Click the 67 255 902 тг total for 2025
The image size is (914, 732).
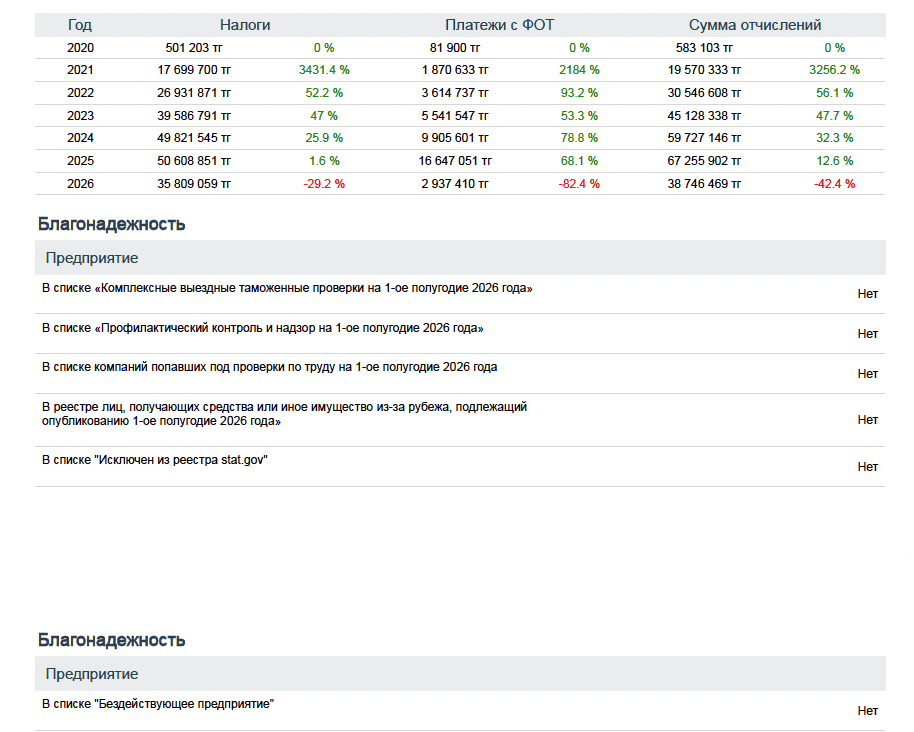click(704, 161)
